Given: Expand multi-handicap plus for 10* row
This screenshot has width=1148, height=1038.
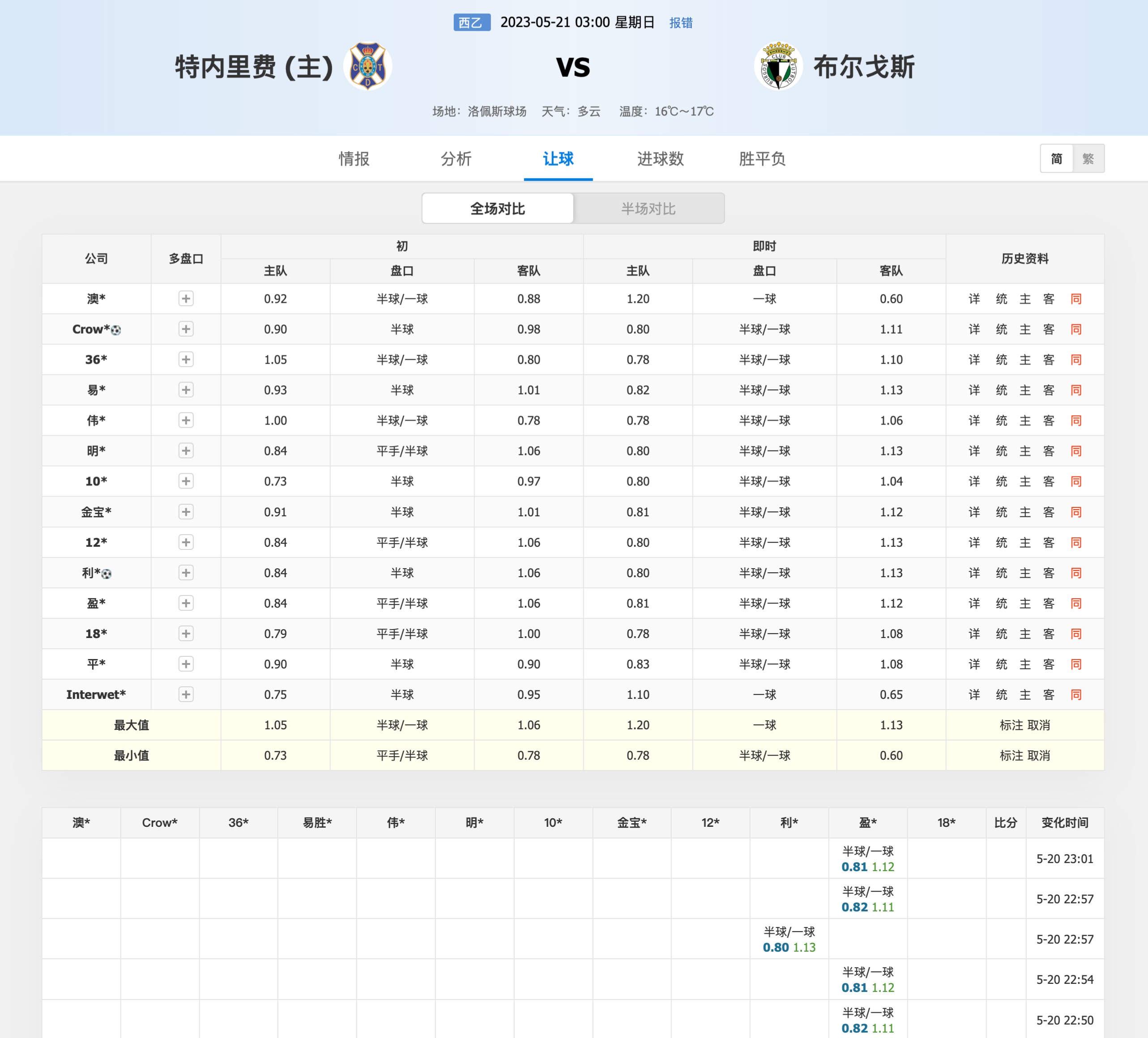Looking at the screenshot, I should 186,481.
